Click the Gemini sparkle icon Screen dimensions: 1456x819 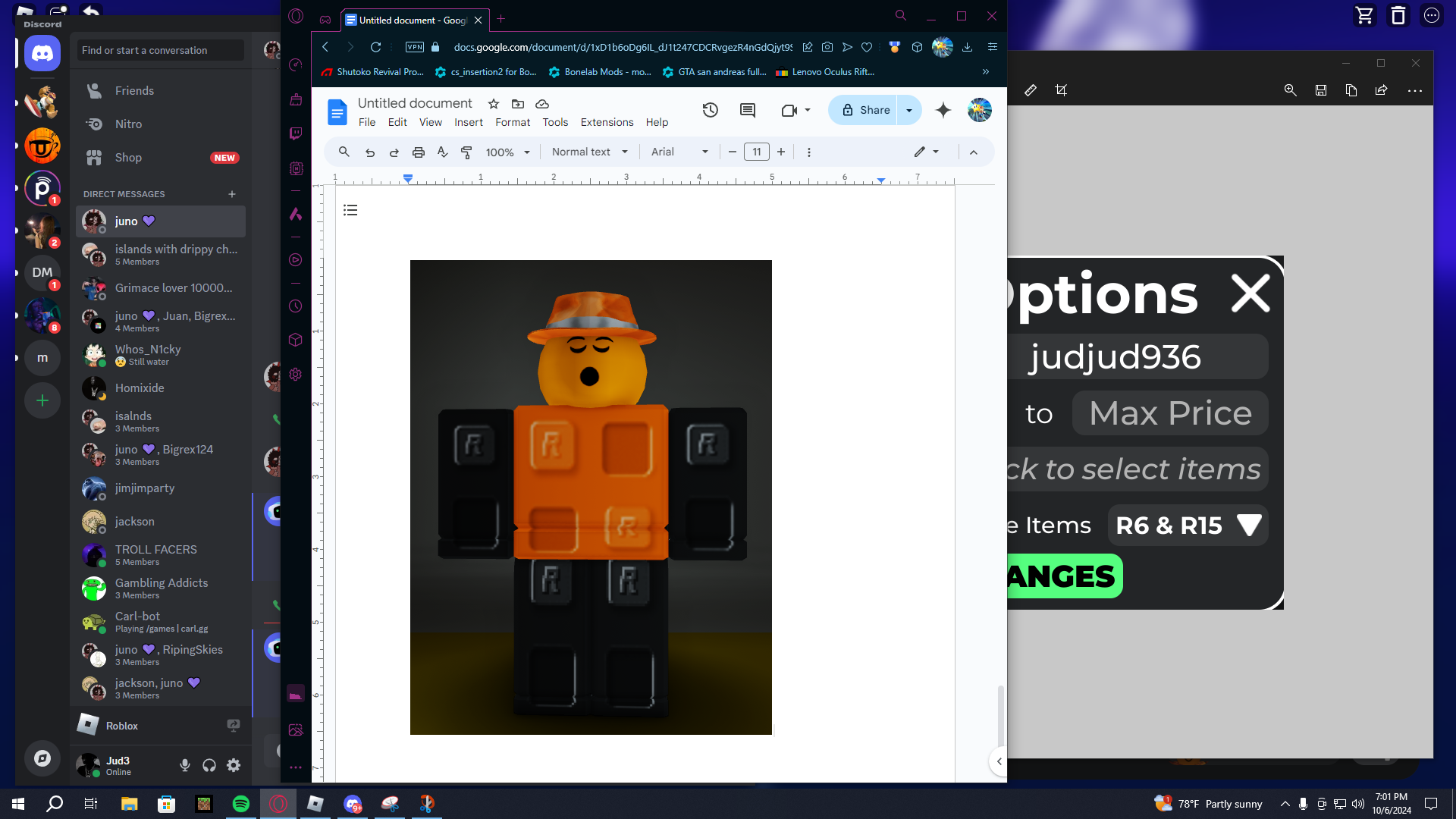(943, 110)
